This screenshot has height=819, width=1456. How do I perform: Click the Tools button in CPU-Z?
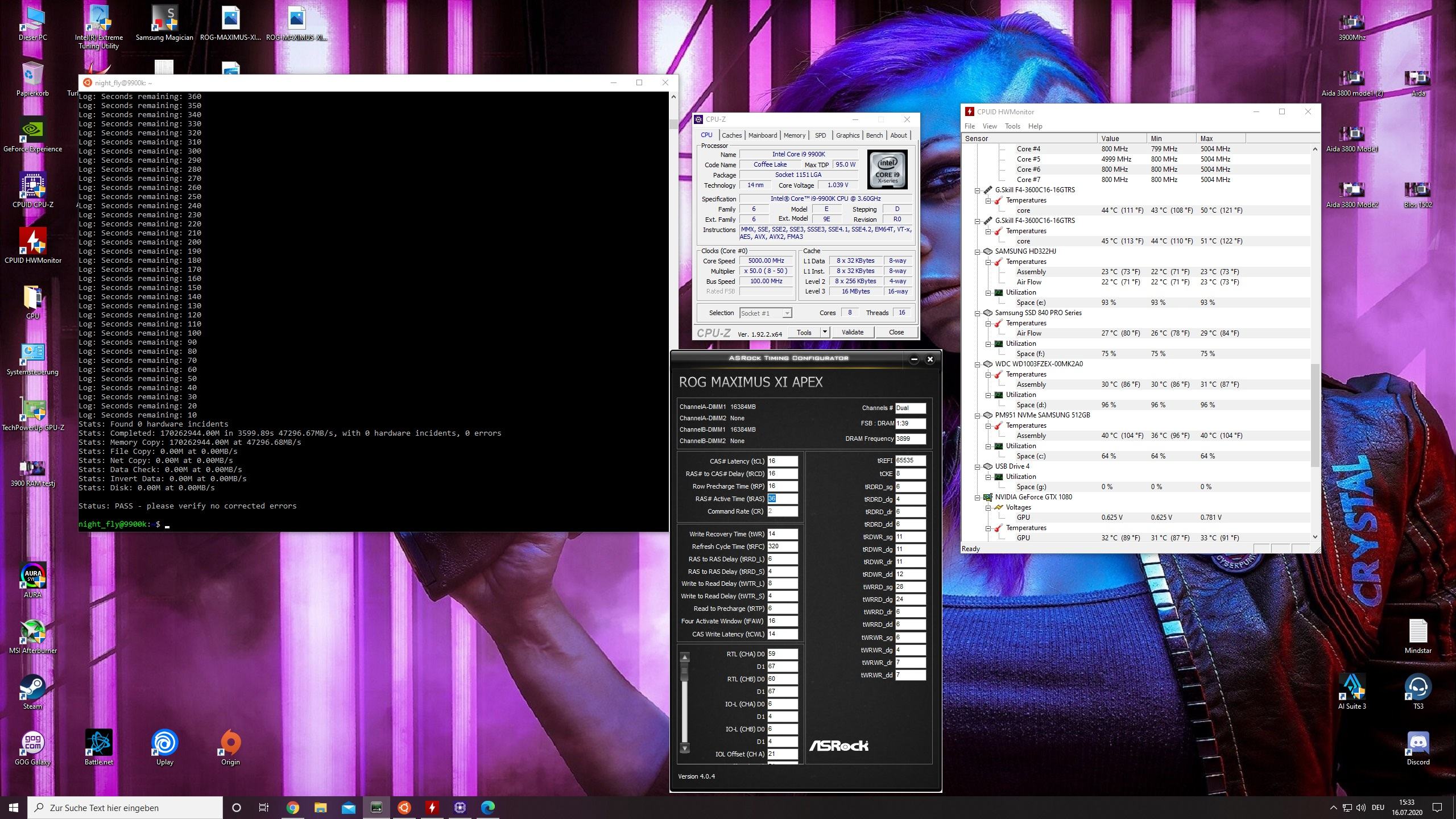point(804,333)
